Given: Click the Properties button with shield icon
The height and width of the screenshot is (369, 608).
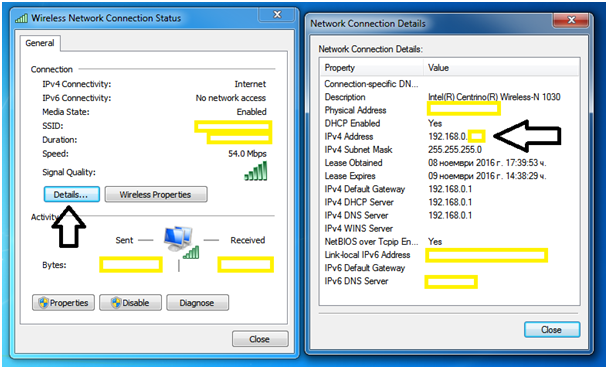Looking at the screenshot, I should [x=63, y=303].
